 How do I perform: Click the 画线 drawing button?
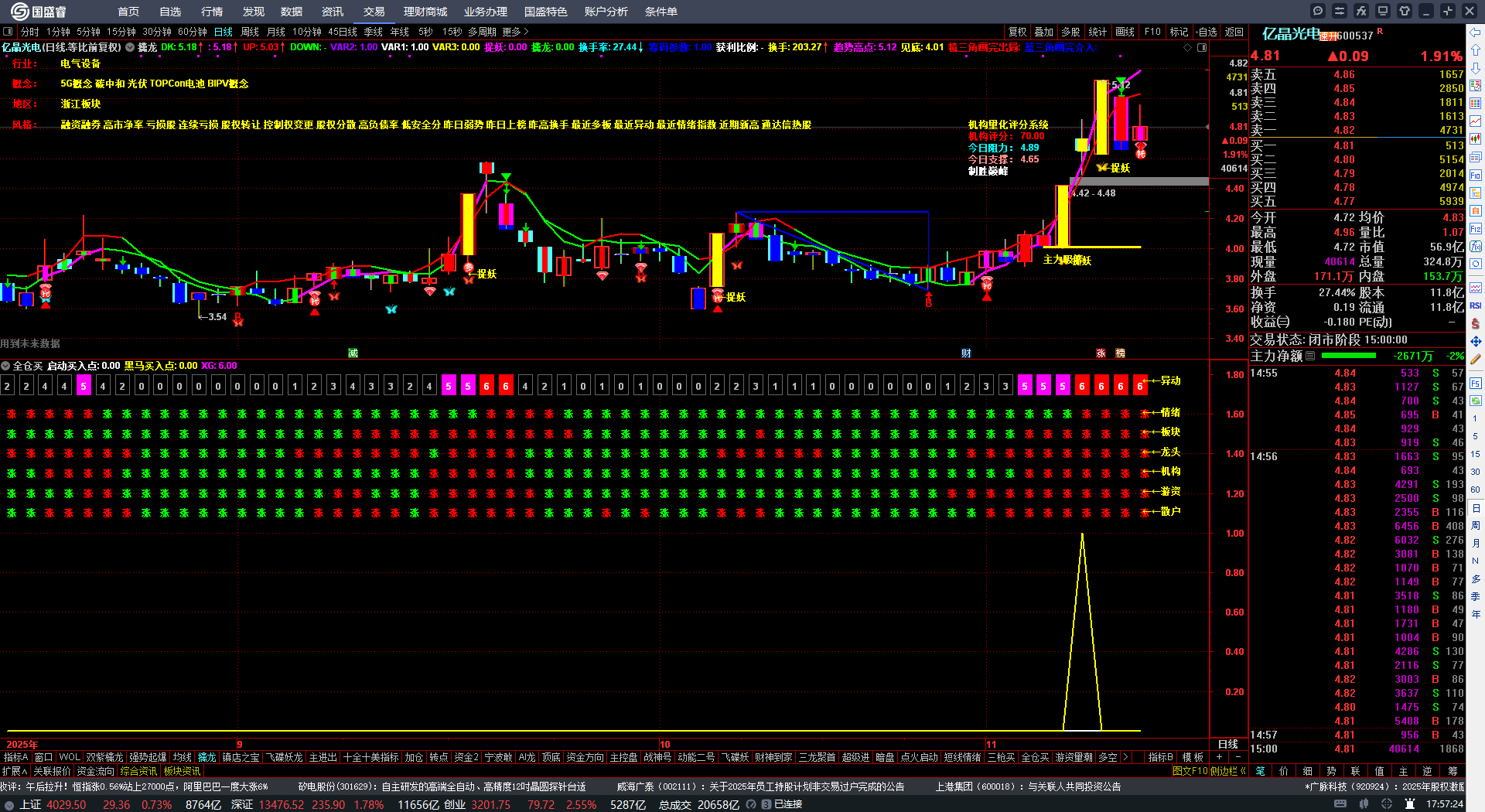point(1125,32)
